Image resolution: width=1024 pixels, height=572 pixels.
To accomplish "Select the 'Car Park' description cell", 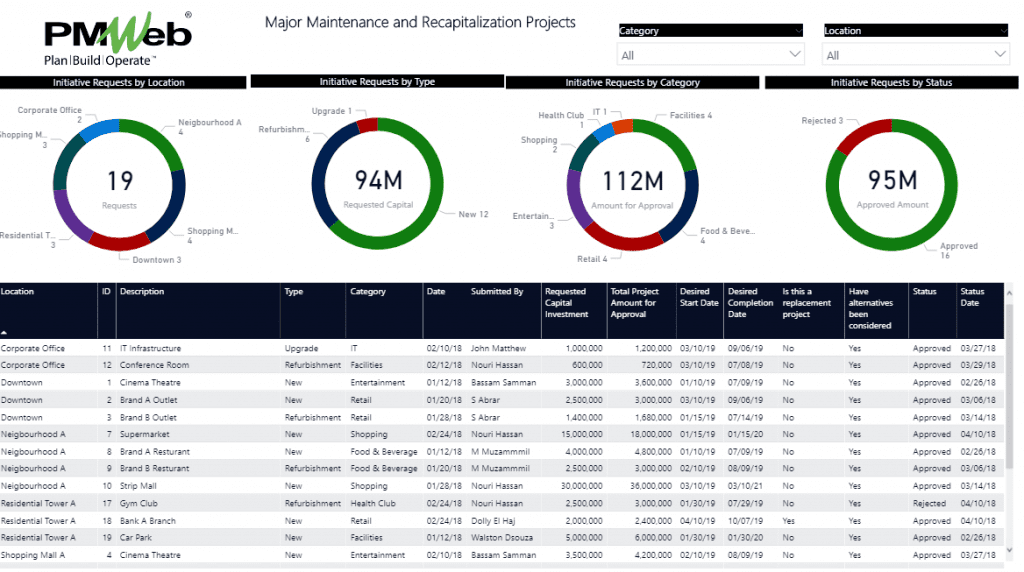I will click(x=135, y=537).
